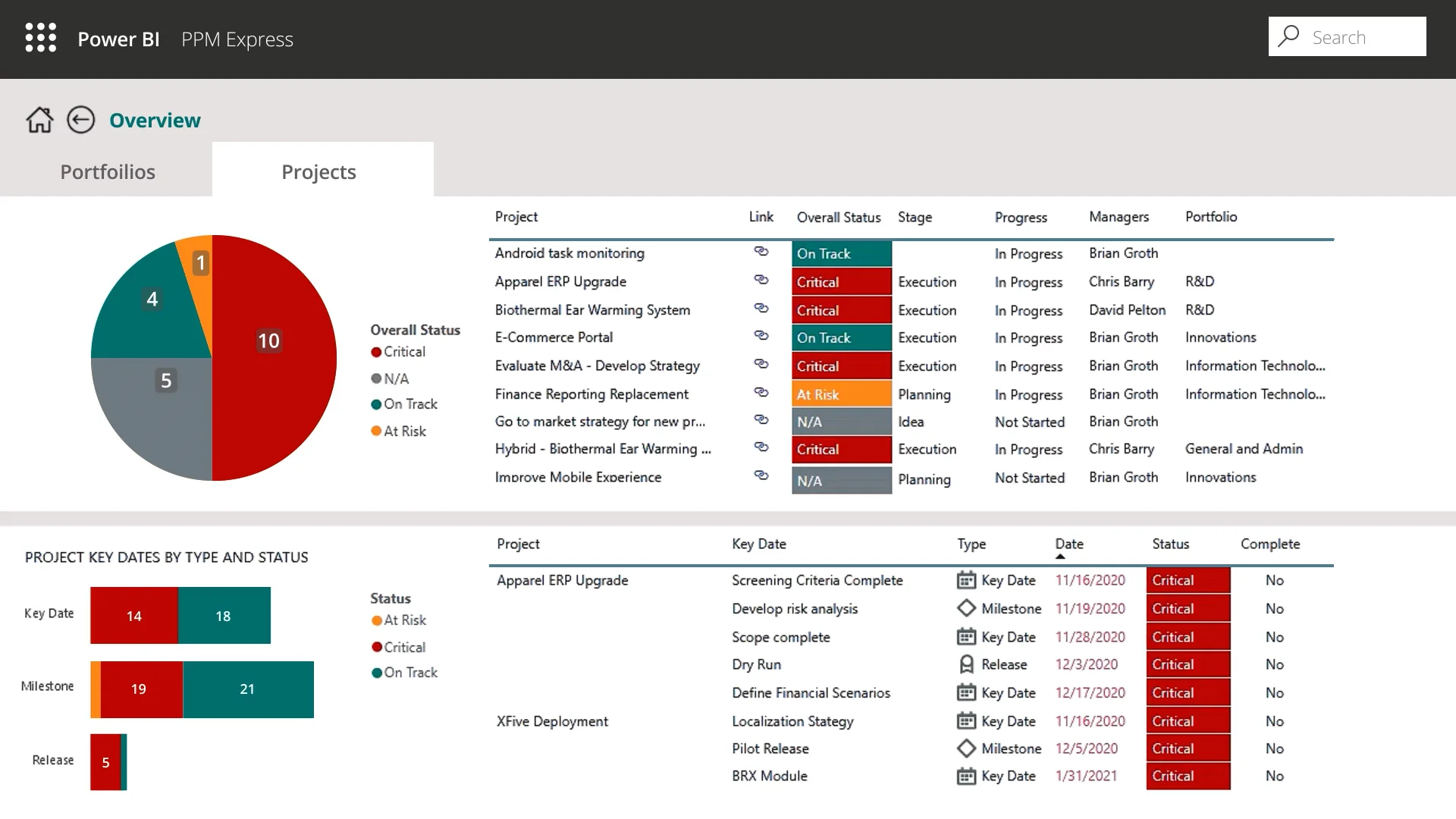Viewport: 1456px width, 819px height.
Task: Switch to the Portfoilios tab
Action: tap(107, 172)
